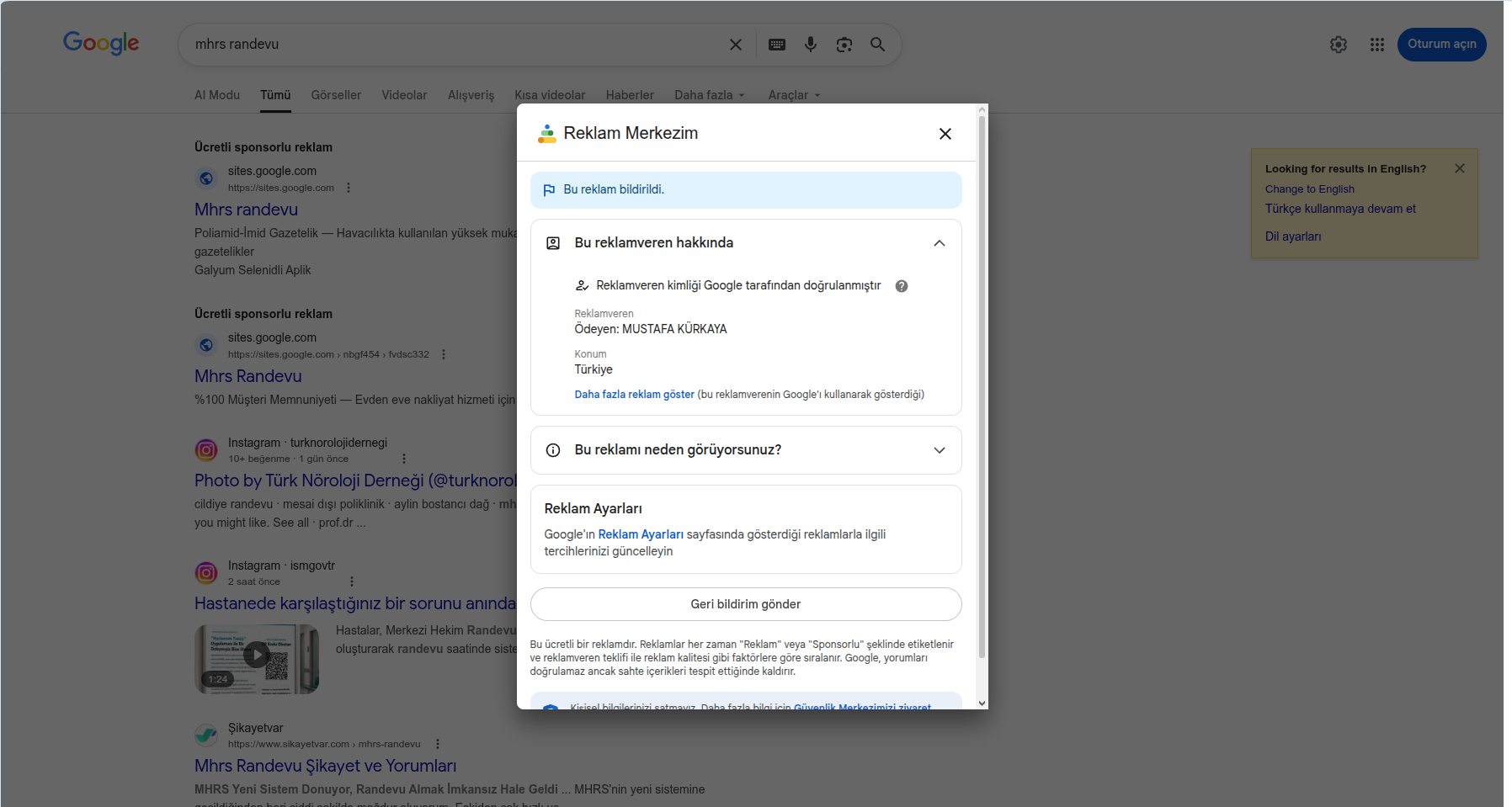Open the Alışveriş tab

471,95
